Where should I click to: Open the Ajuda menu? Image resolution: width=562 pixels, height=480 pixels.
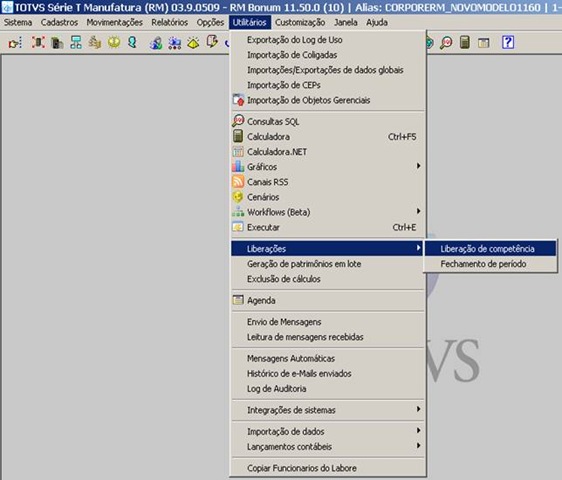(x=377, y=22)
